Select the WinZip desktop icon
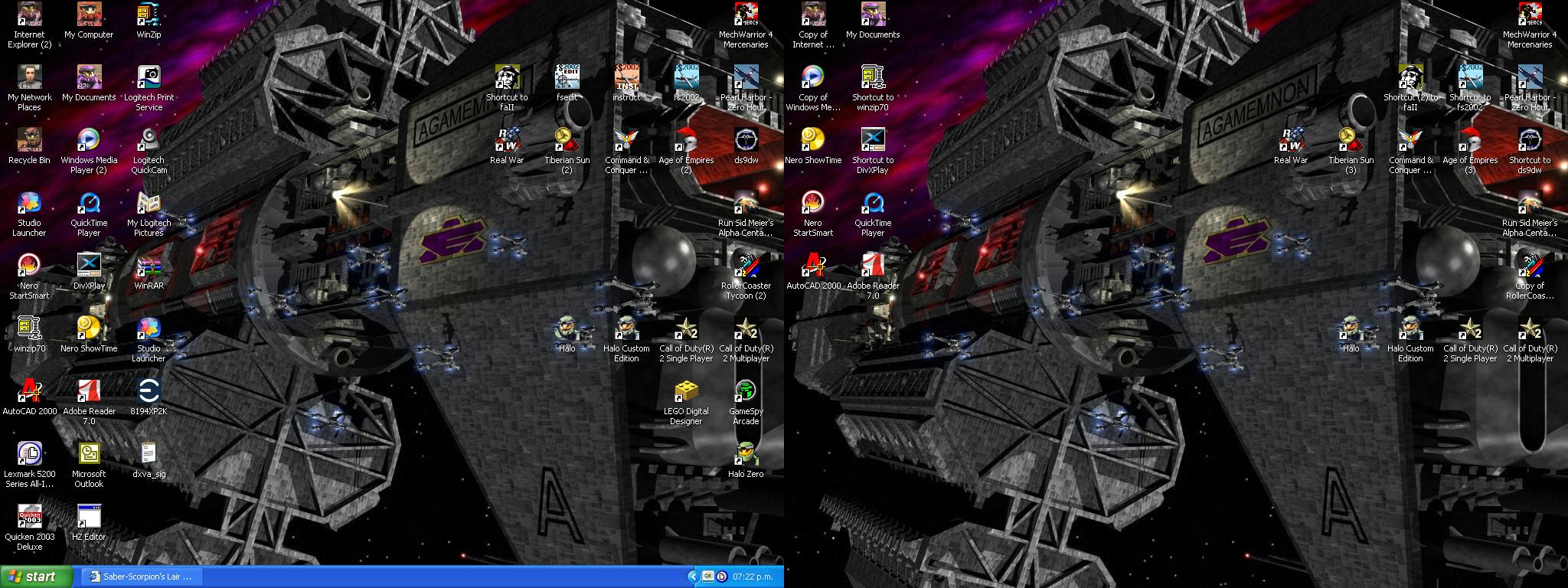The height and width of the screenshot is (588, 1568). (x=149, y=21)
